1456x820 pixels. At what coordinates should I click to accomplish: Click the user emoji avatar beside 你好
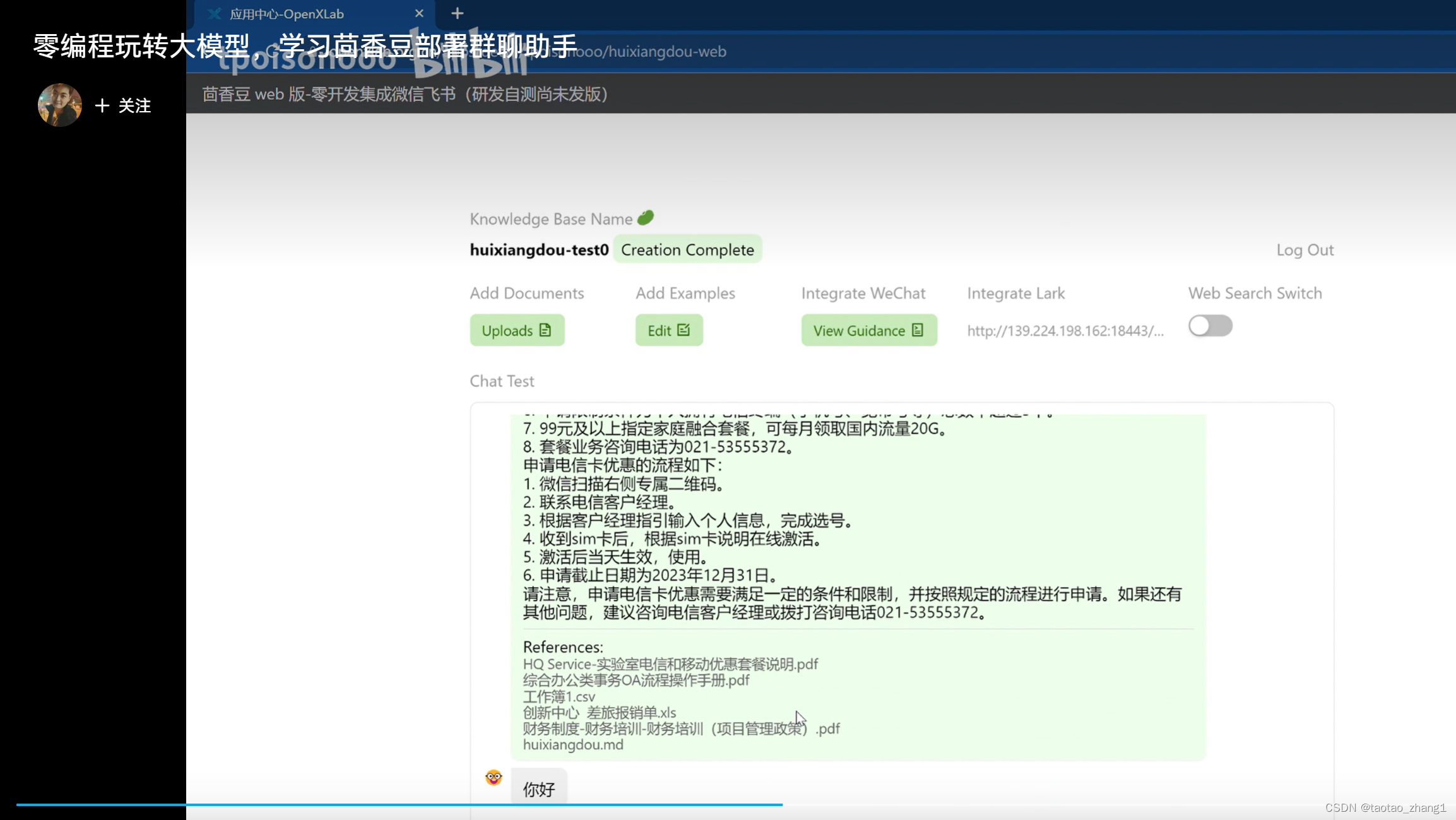pos(494,777)
